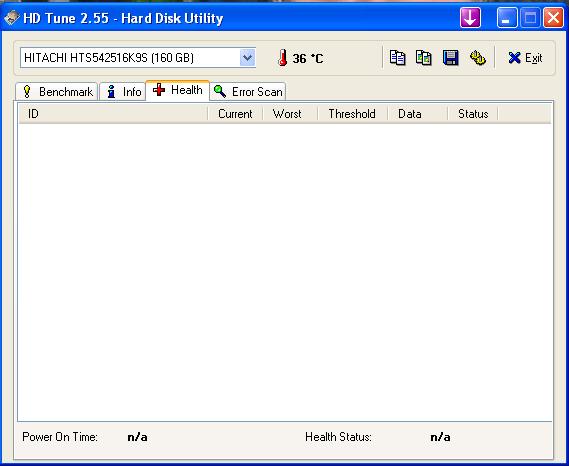Open options via the yellow tools icon

478,58
